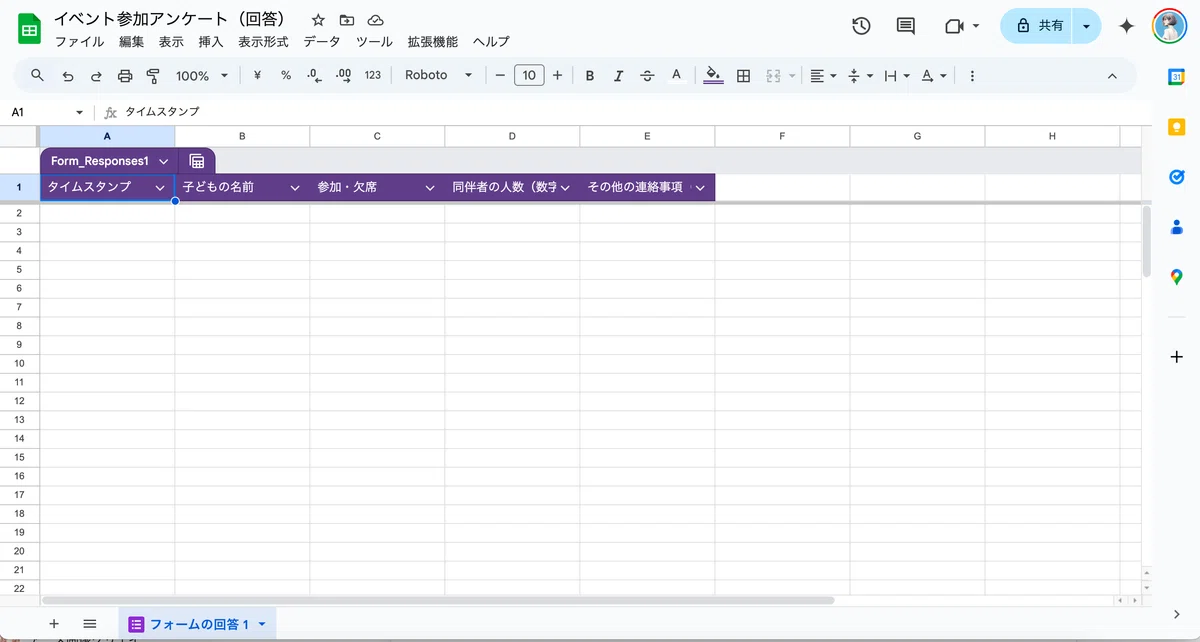Increase decimal places
This screenshot has width=1200, height=642.
click(344, 75)
